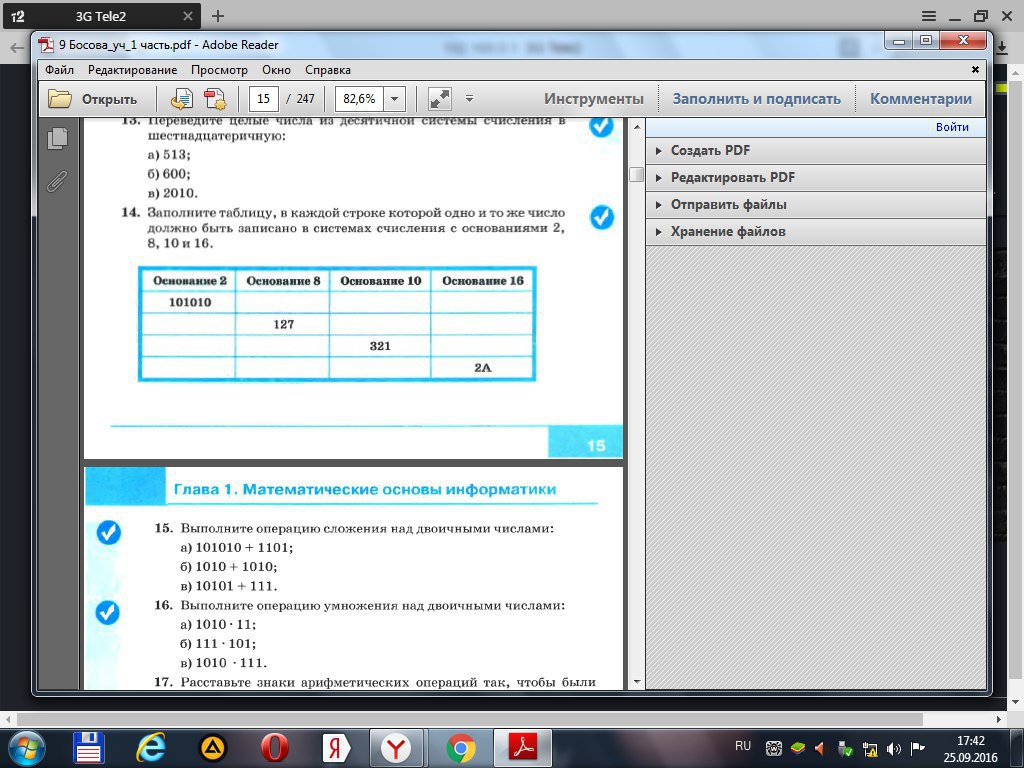This screenshot has width=1024, height=768.
Task: Click the browser hamburger menu icon
Action: pyautogui.click(x=929, y=16)
